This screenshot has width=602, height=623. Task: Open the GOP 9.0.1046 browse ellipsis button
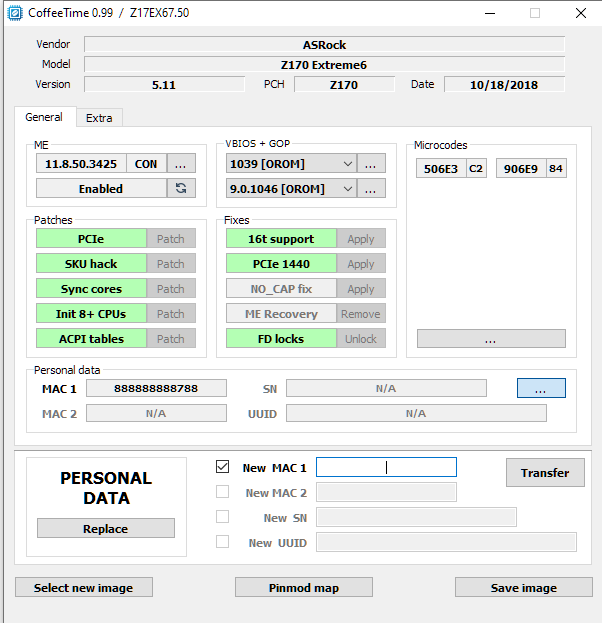point(371,188)
